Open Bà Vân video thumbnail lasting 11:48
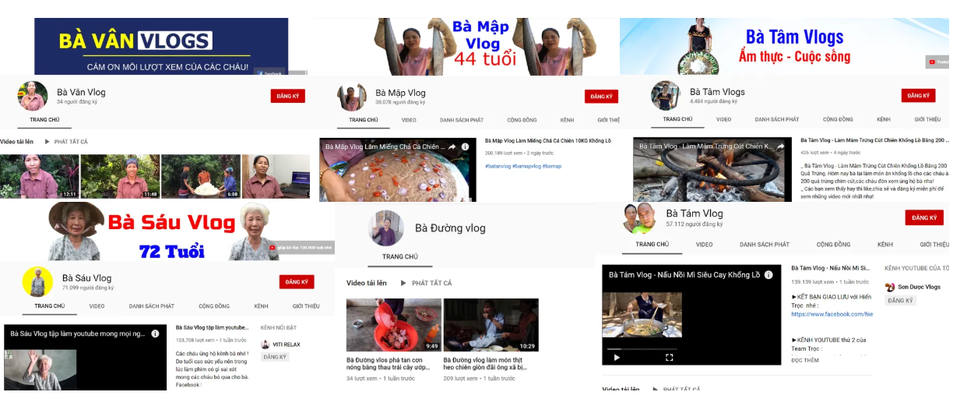This screenshot has height=399, width=960. click(x=121, y=176)
